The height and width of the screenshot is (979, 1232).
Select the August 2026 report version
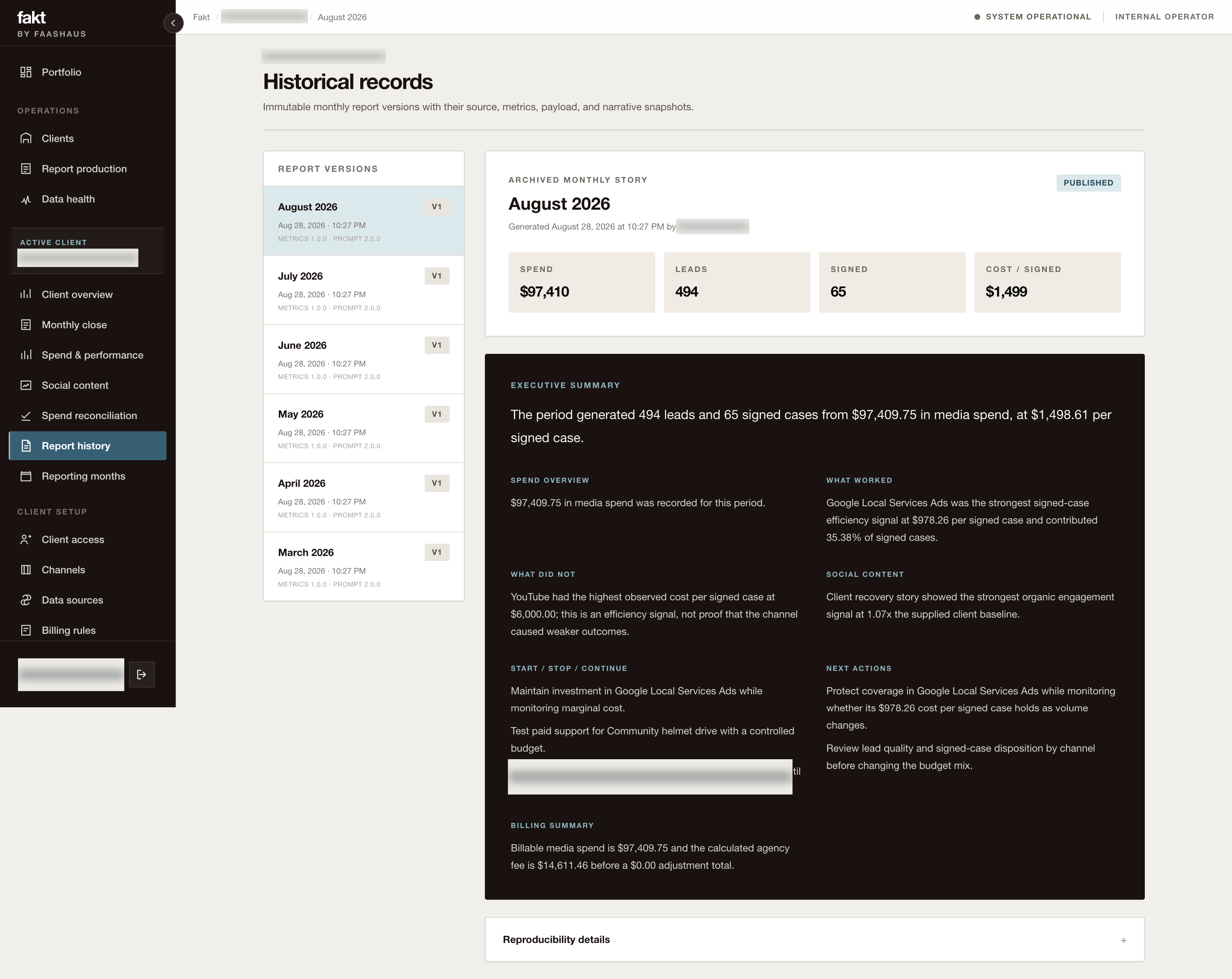(363, 221)
